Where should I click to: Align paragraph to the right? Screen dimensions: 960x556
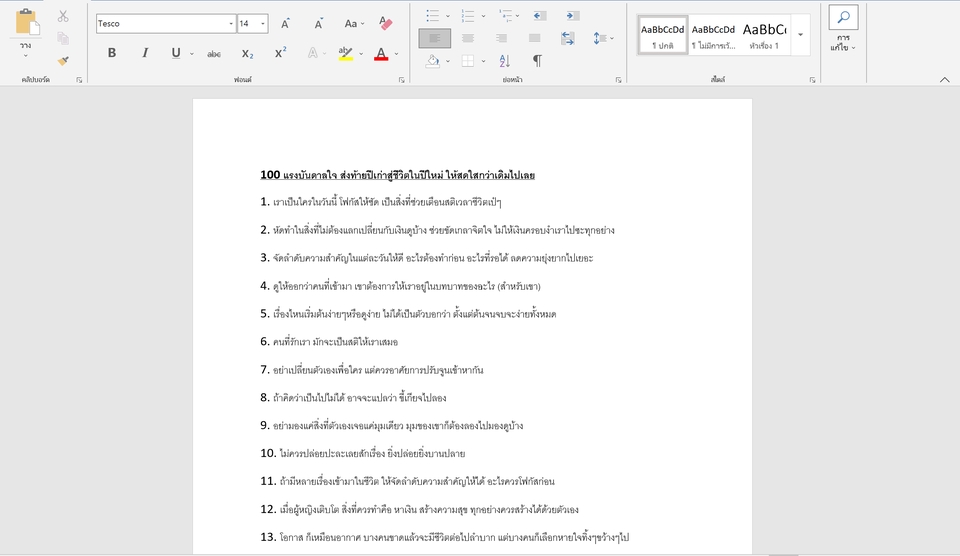501,38
